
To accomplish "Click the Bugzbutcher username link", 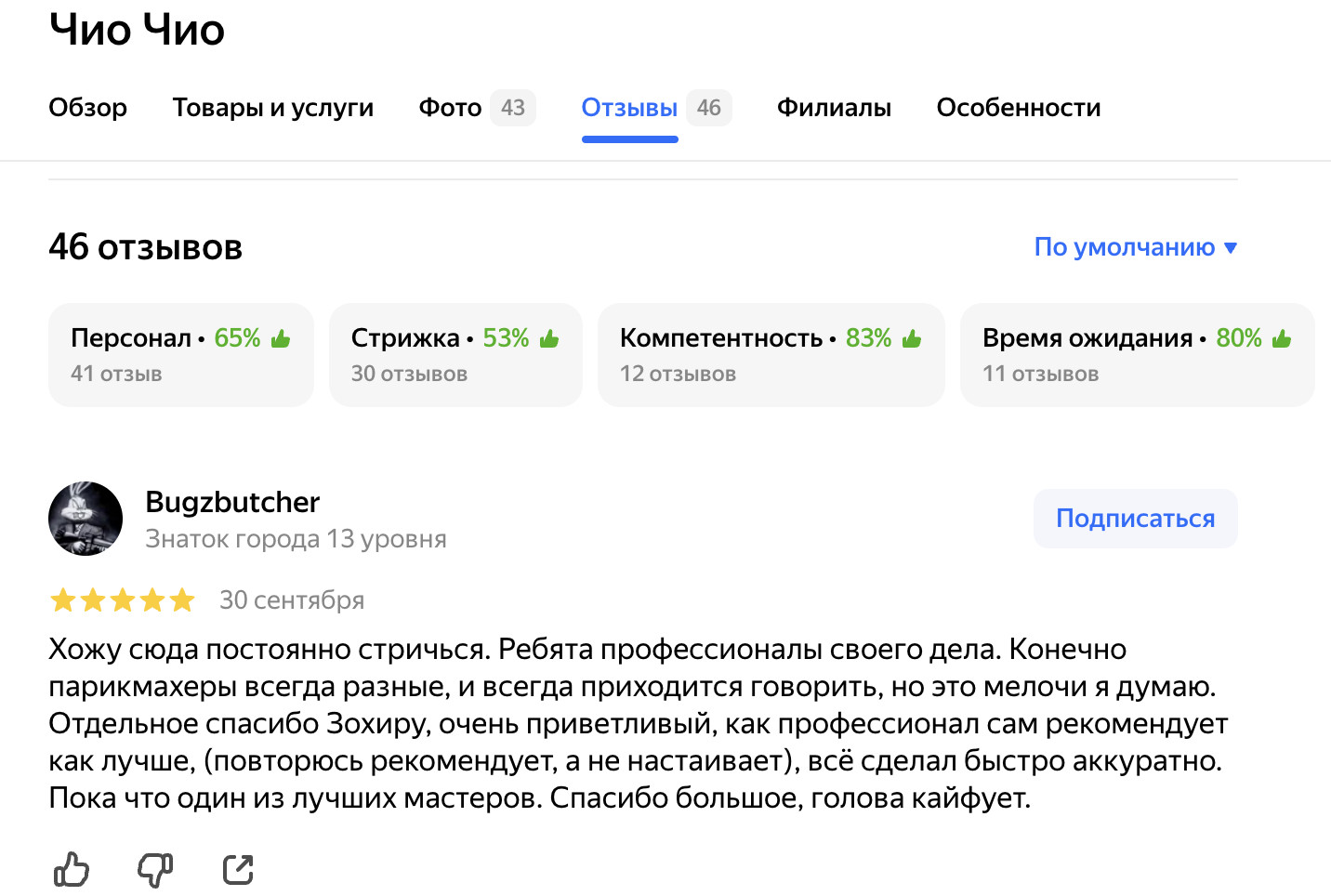I will point(232,502).
